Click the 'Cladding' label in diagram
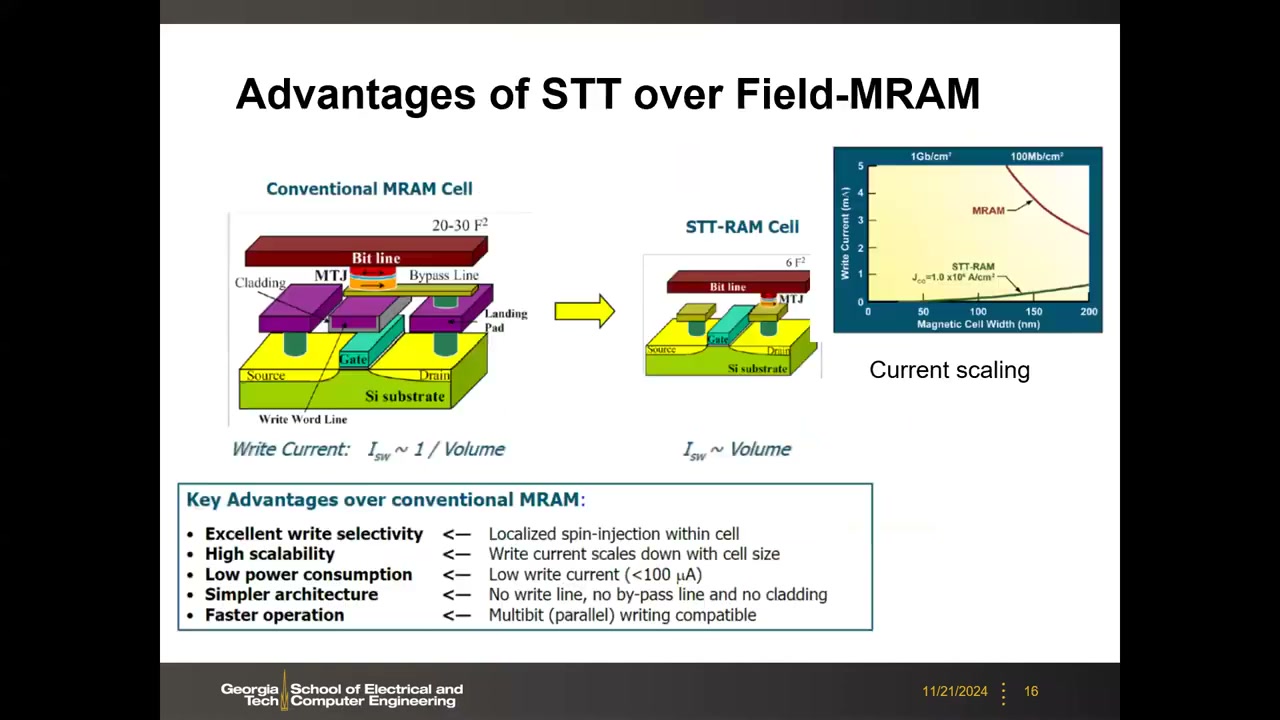The width and height of the screenshot is (1280, 720). pyautogui.click(x=260, y=283)
